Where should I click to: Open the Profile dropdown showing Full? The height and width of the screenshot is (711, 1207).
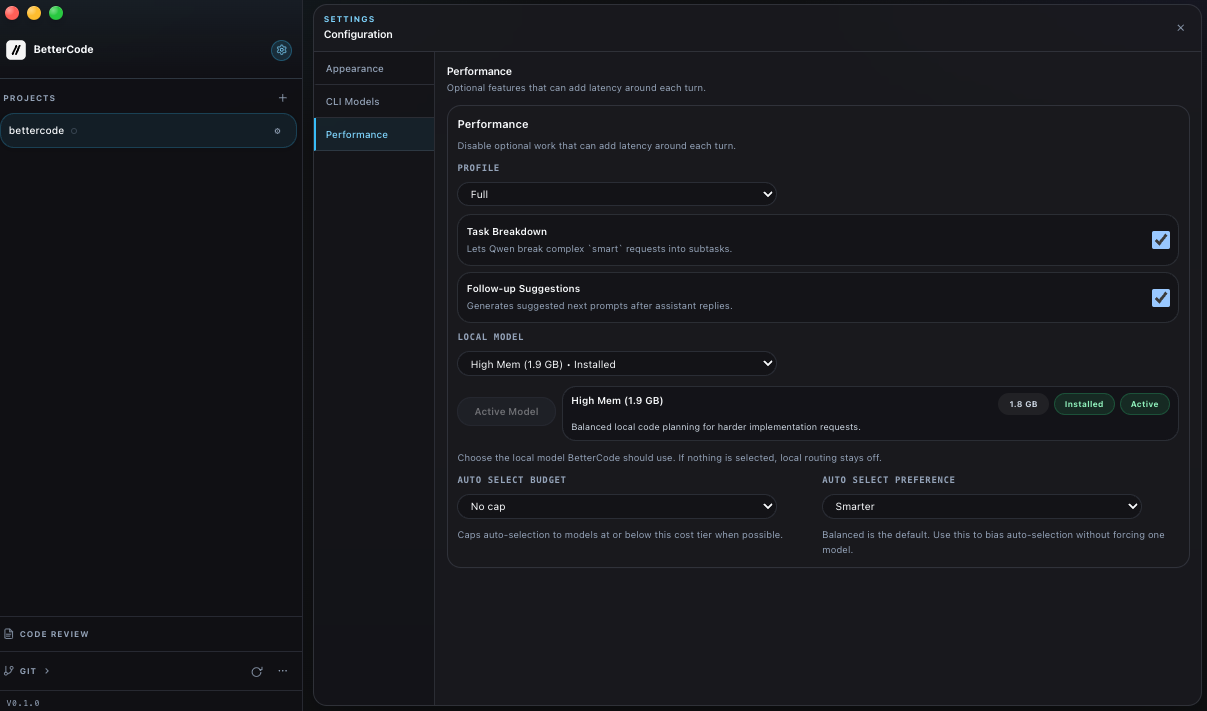pyautogui.click(x=616, y=194)
